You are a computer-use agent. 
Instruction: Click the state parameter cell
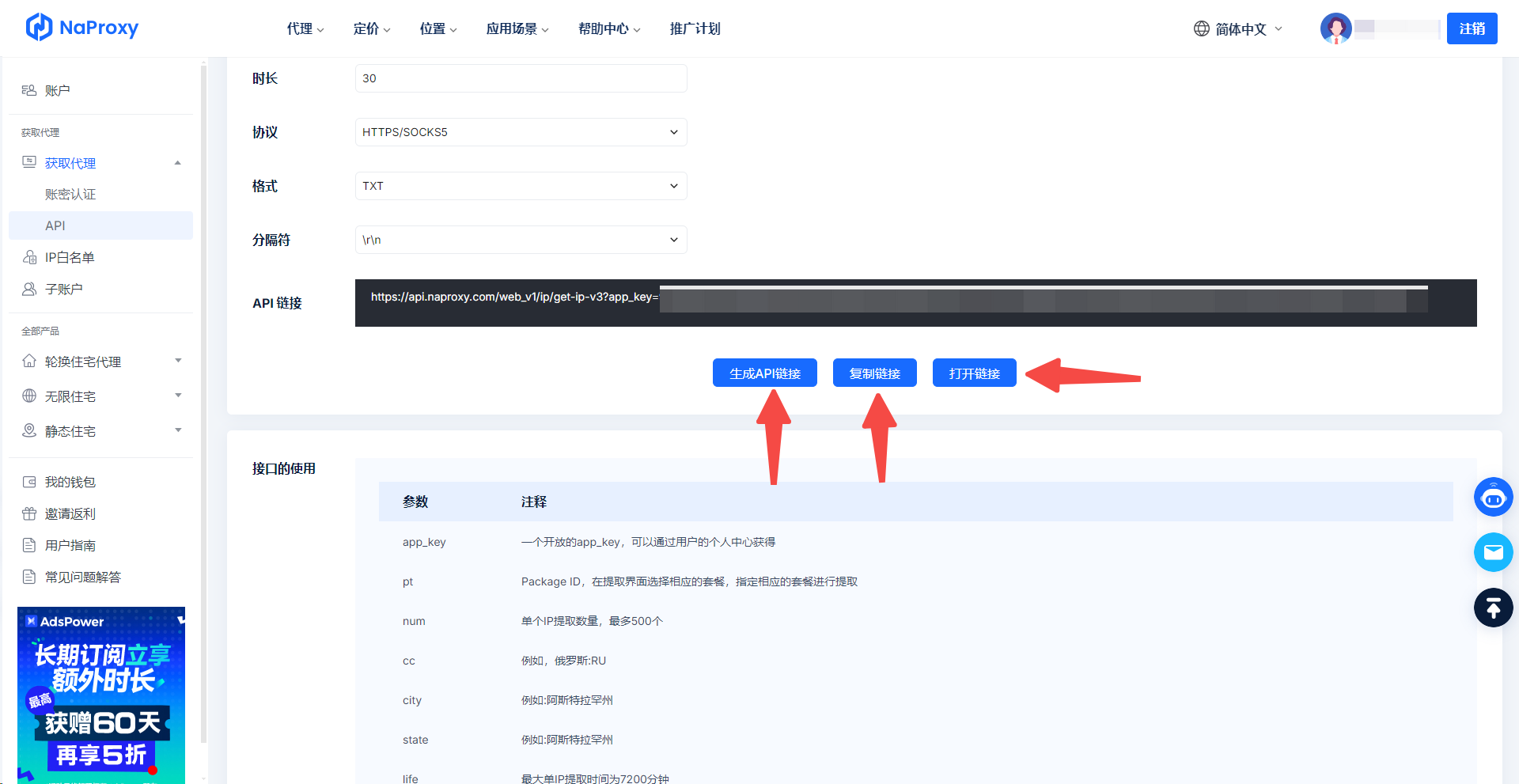tap(415, 740)
